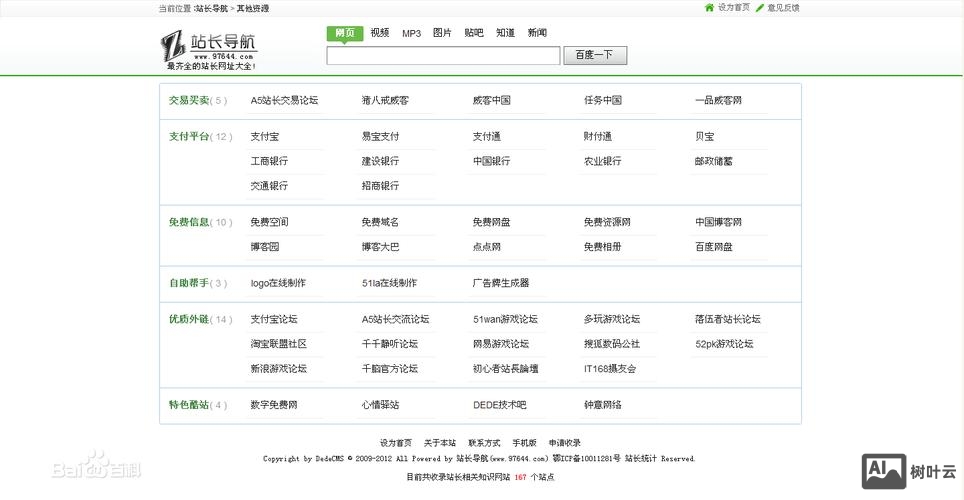Click the 百度一下 search button

(595, 55)
